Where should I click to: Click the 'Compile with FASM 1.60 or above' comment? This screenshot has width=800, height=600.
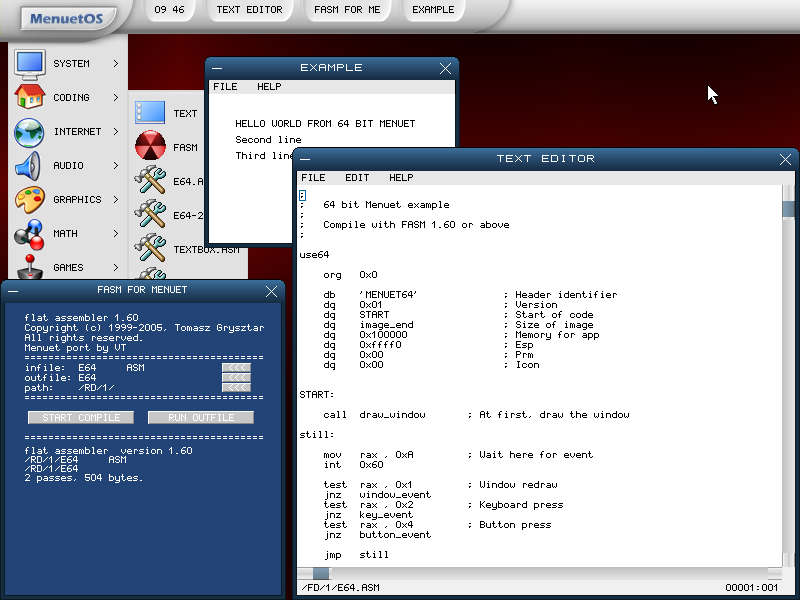[416, 224]
